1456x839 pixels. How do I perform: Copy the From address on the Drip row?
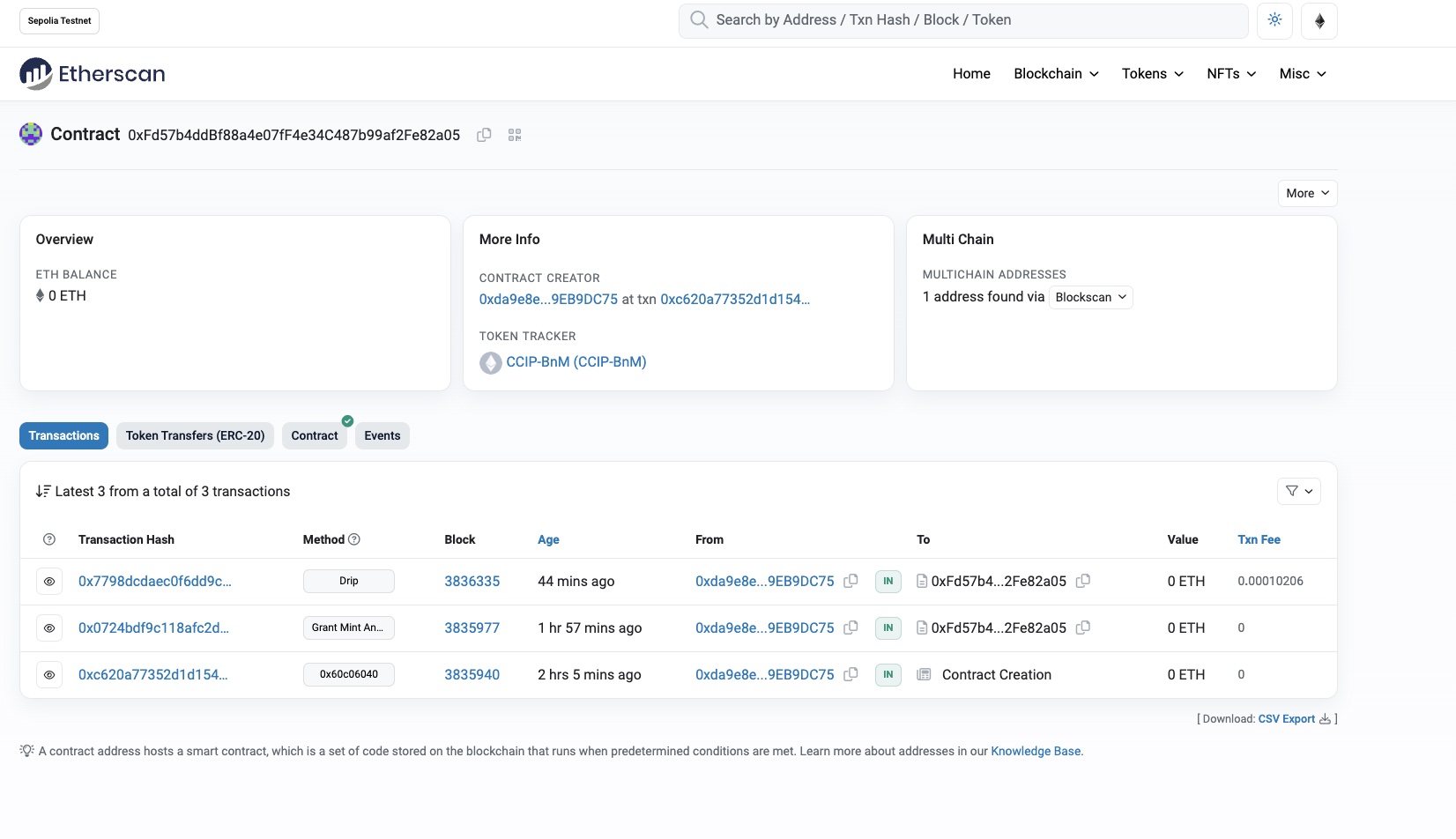click(850, 581)
